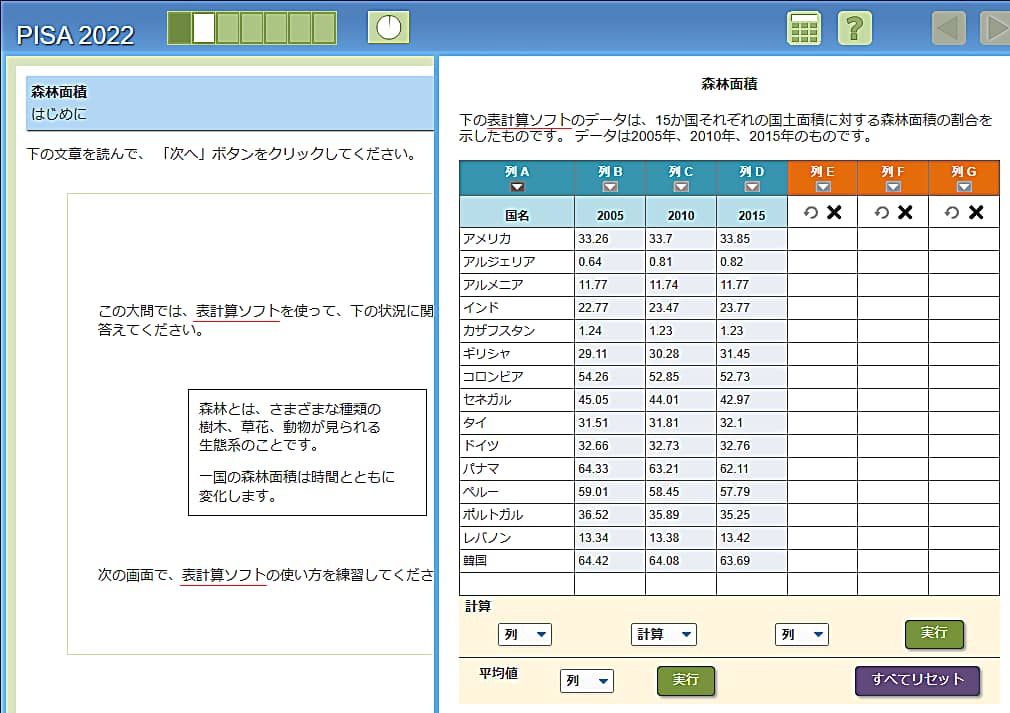Click the calculator icon in the toolbar

click(803, 28)
